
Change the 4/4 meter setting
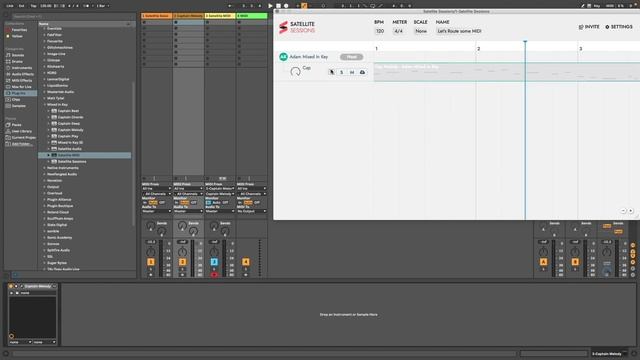(398, 31)
